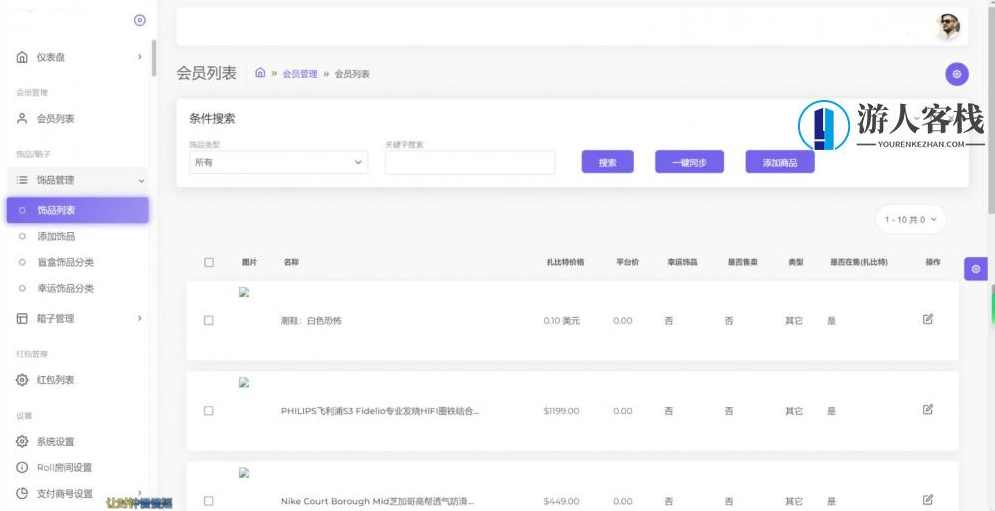Click the 名称 column header

pyautogui.click(x=291, y=262)
